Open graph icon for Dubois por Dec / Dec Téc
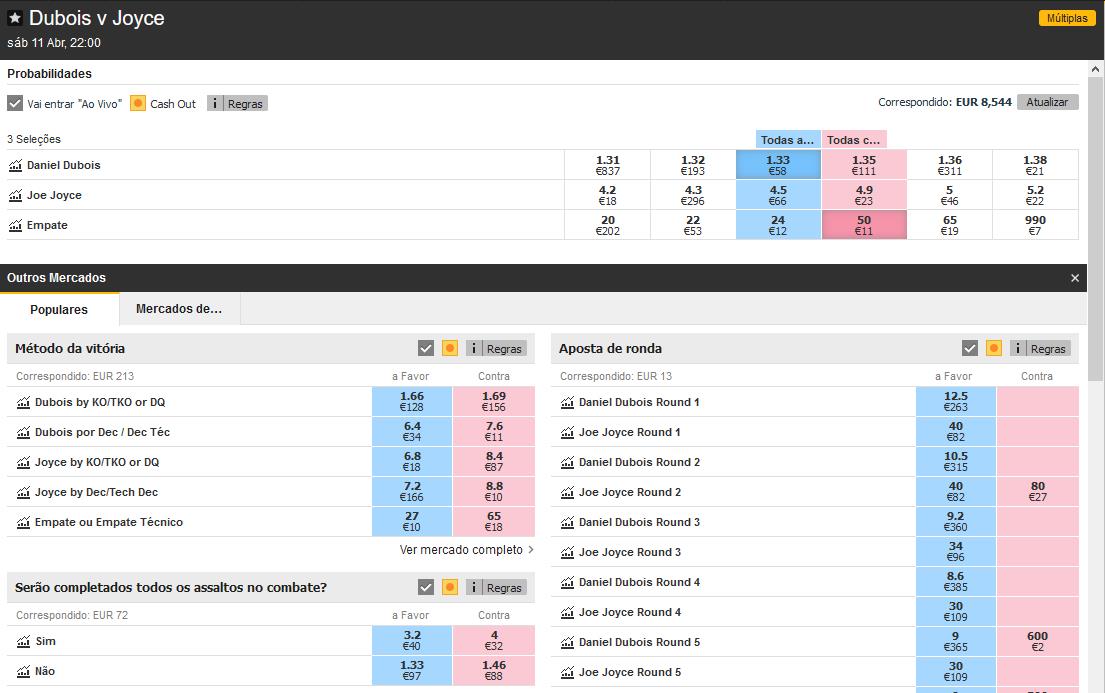This screenshot has width=1105, height=693. (23, 432)
